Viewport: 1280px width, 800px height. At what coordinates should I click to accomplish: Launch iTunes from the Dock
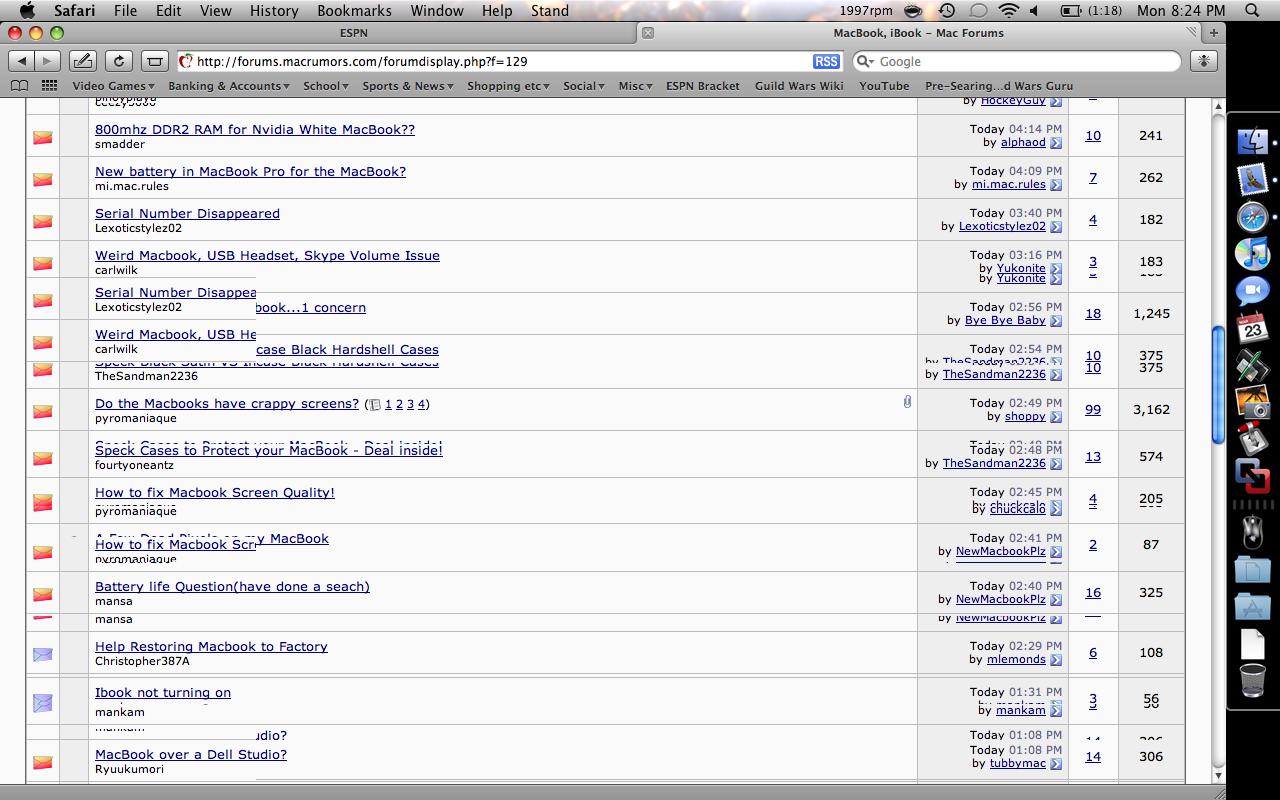click(1252, 253)
